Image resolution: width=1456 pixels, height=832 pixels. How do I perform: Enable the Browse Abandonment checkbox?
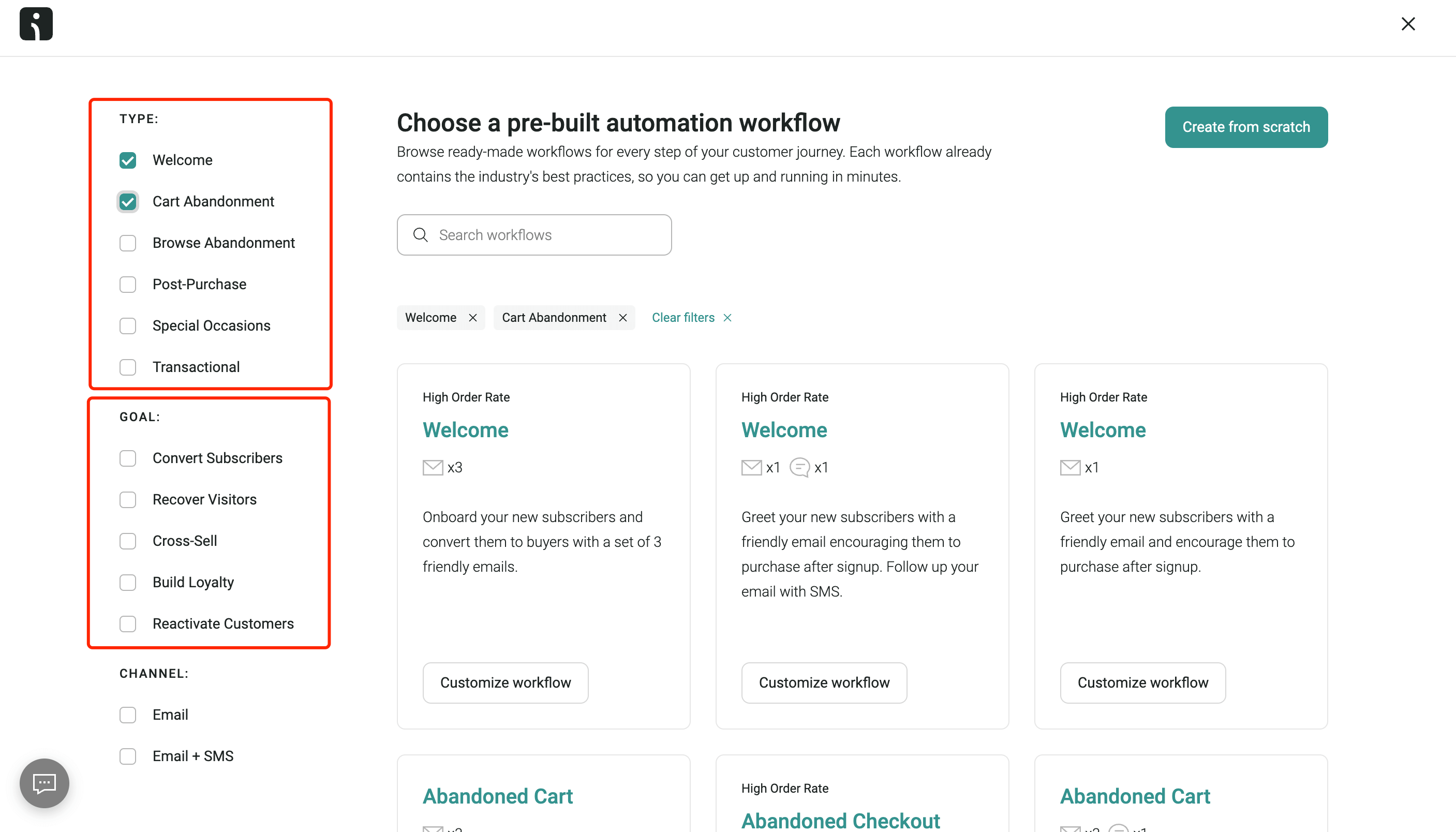click(127, 243)
